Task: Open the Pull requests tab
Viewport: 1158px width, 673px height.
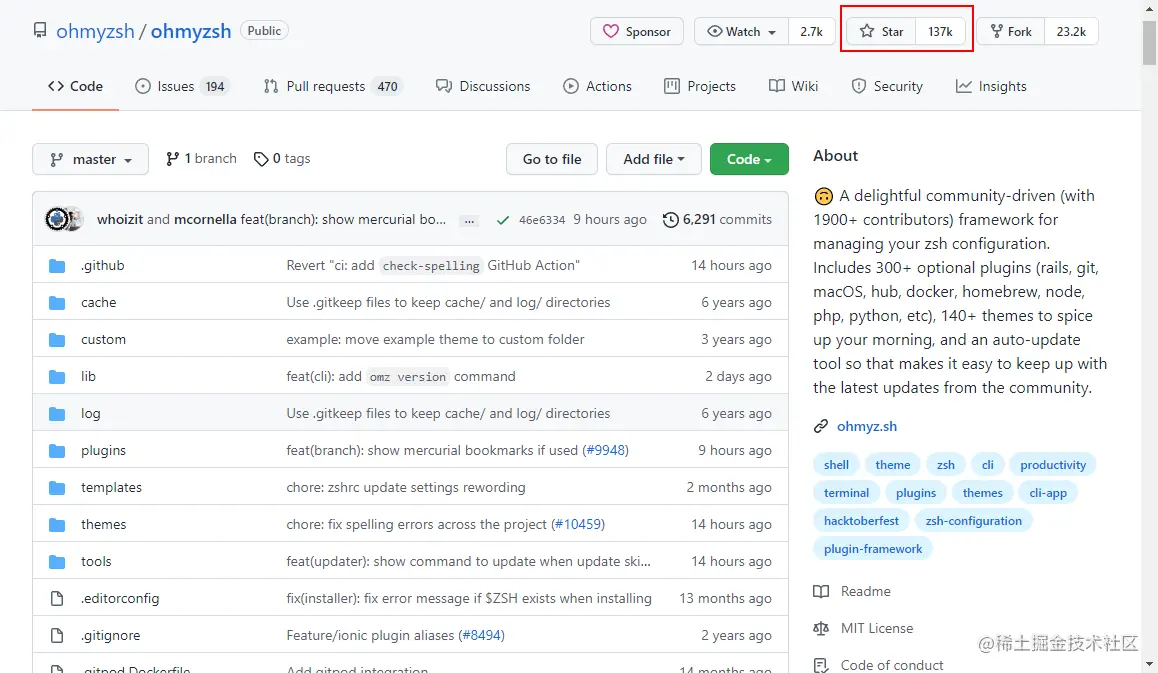Action: pyautogui.click(x=332, y=86)
